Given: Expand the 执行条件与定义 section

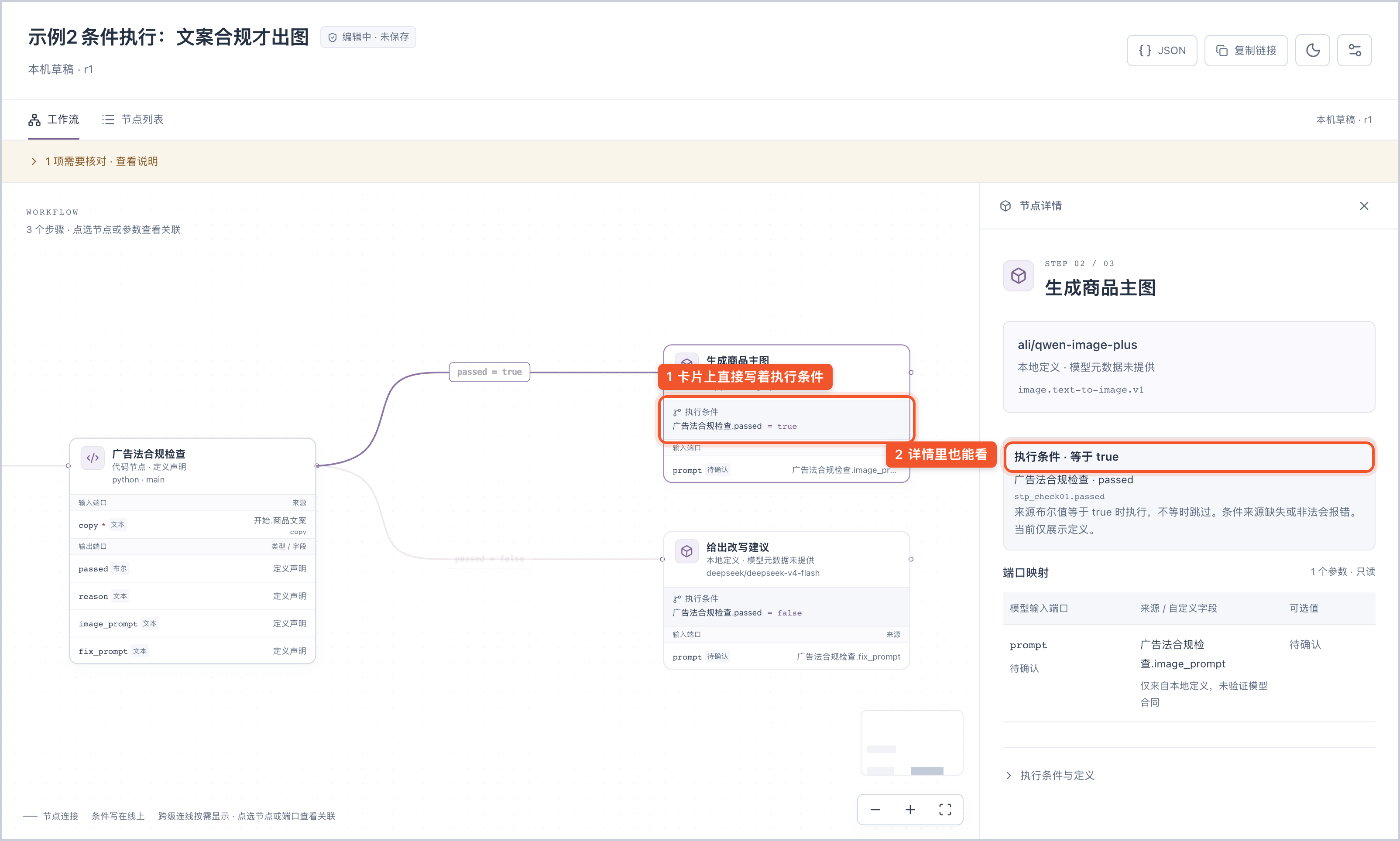Looking at the screenshot, I should (1050, 775).
